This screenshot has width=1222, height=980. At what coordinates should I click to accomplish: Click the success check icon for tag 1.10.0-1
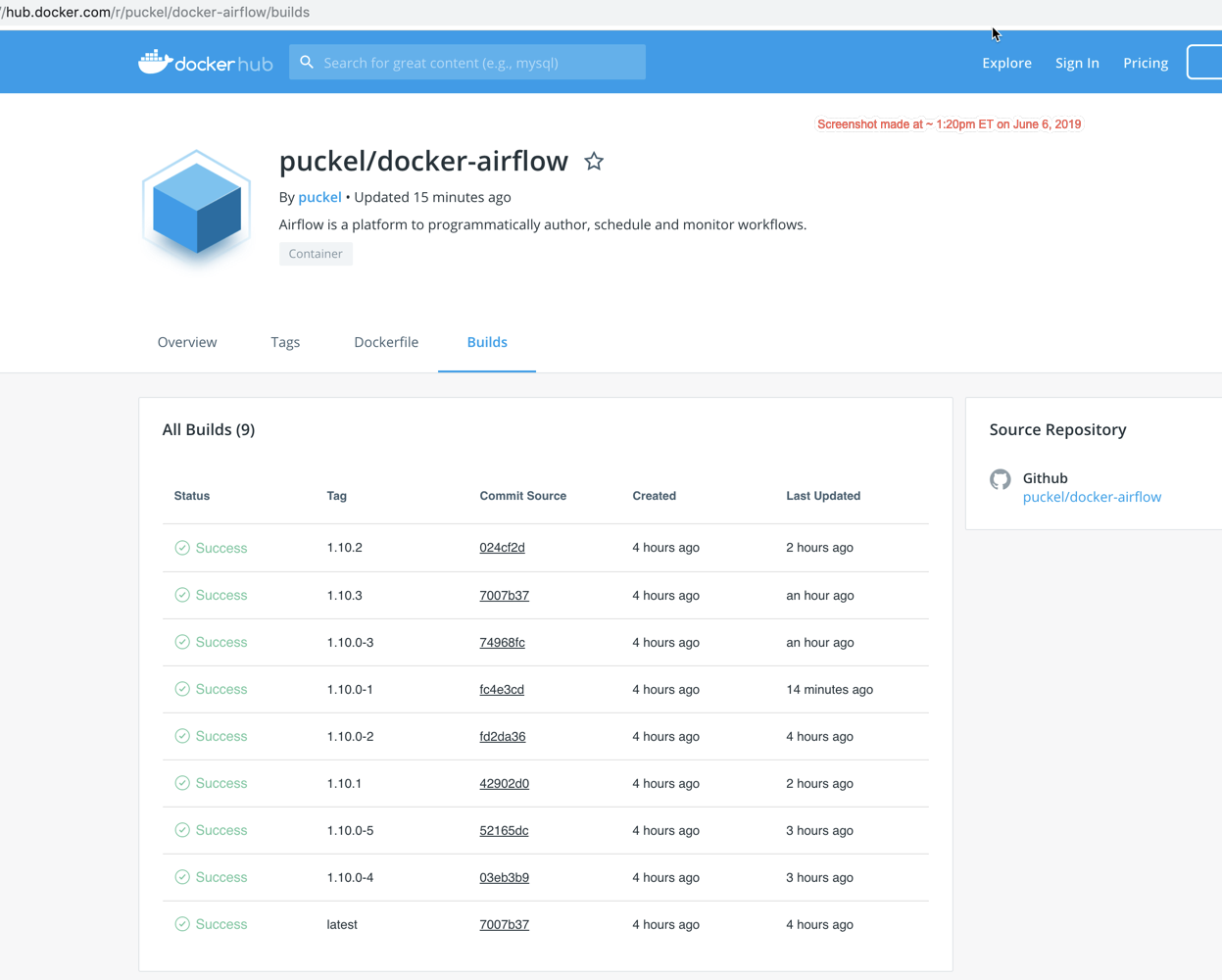[x=182, y=689]
